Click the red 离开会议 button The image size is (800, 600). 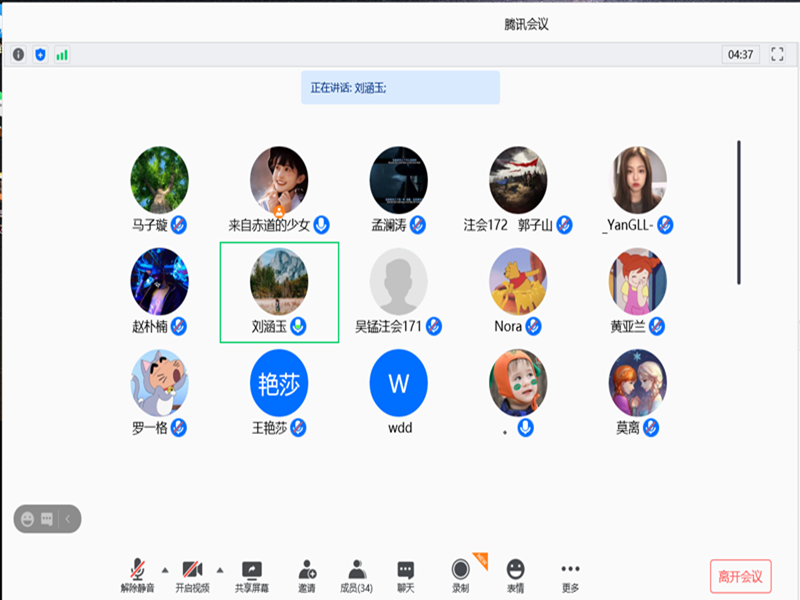[740, 576]
